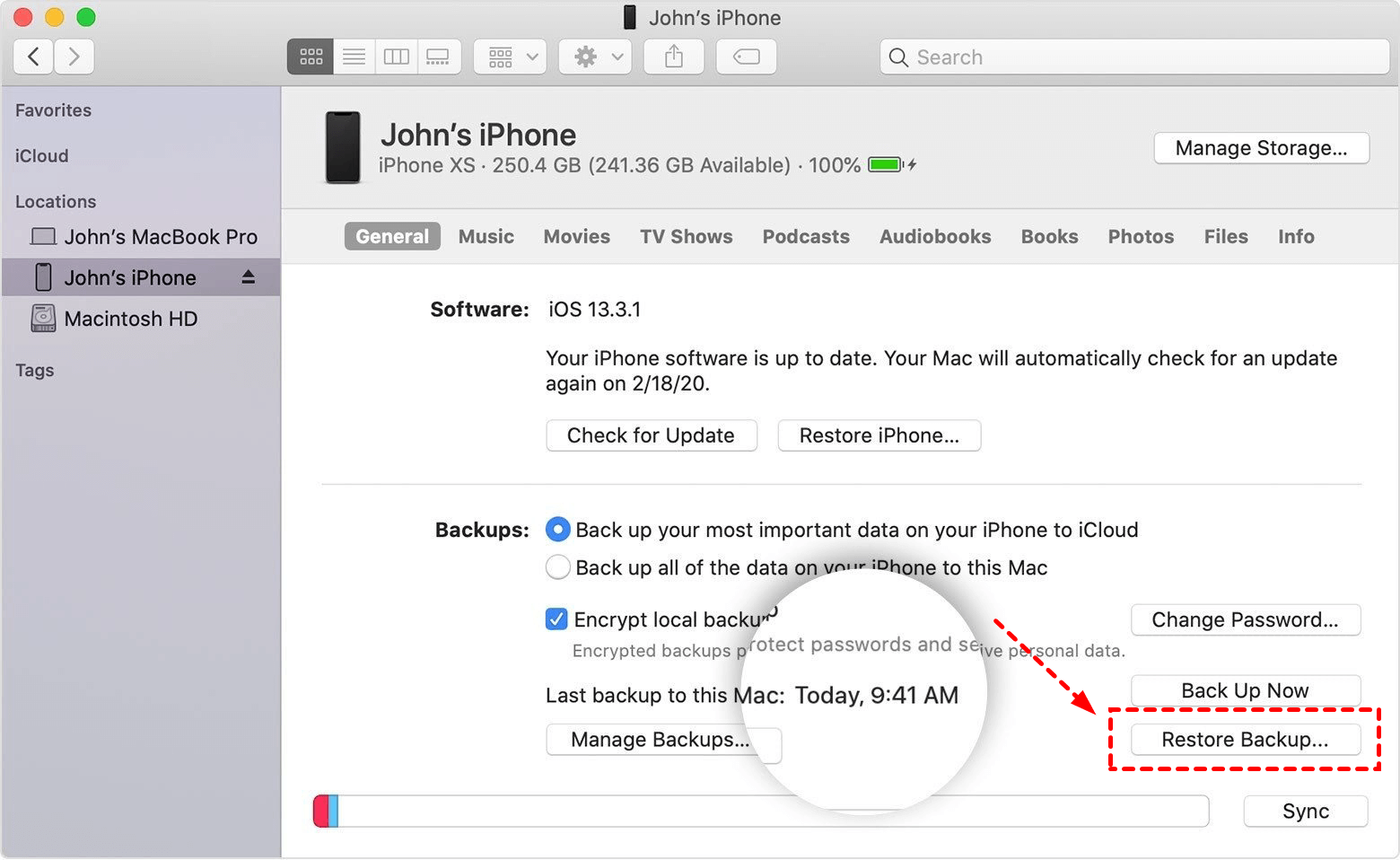Switch to the Movies tab

point(577,236)
